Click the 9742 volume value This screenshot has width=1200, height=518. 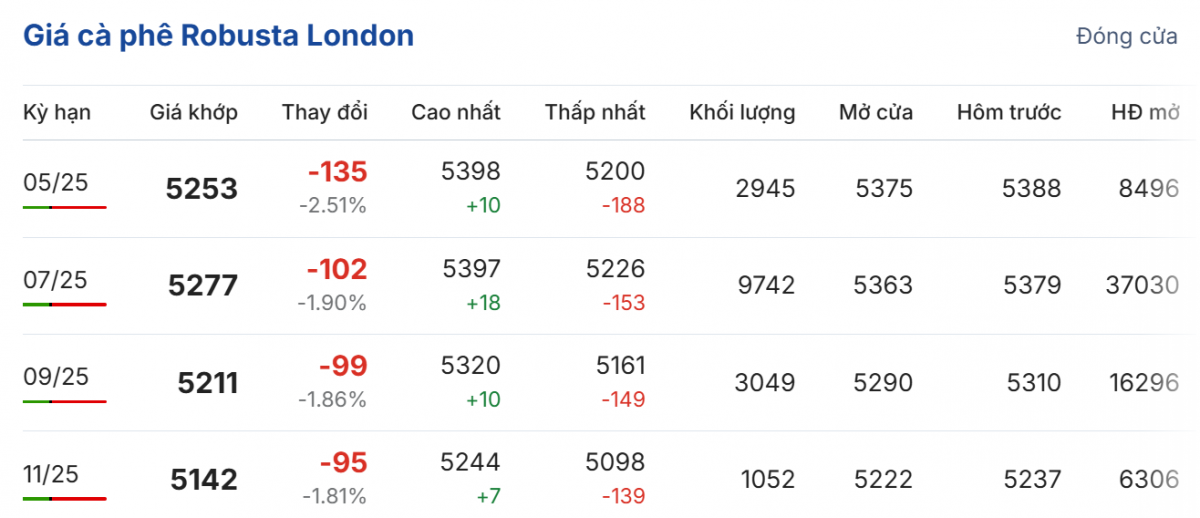[764, 286]
